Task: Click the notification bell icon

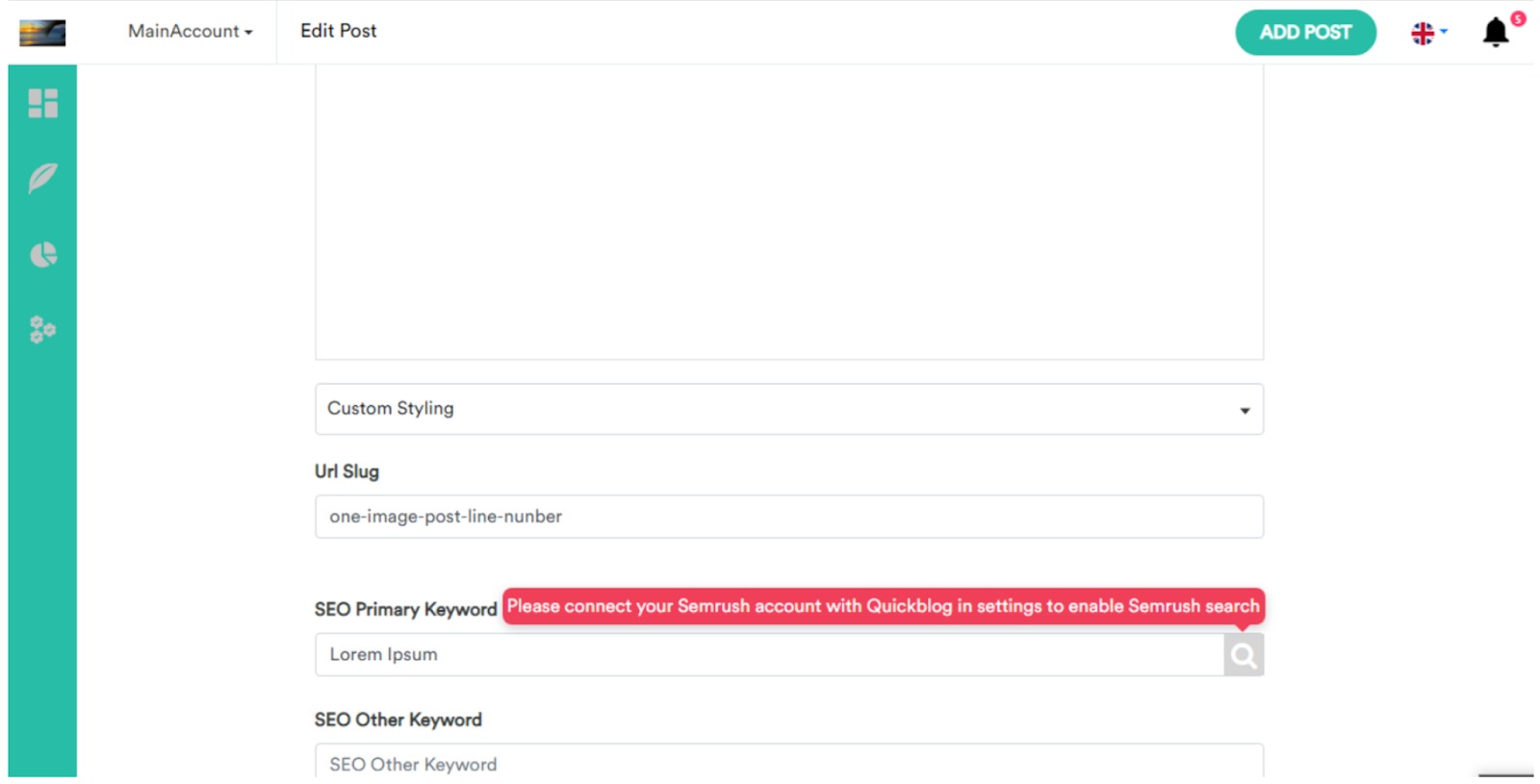Action: click(1495, 33)
